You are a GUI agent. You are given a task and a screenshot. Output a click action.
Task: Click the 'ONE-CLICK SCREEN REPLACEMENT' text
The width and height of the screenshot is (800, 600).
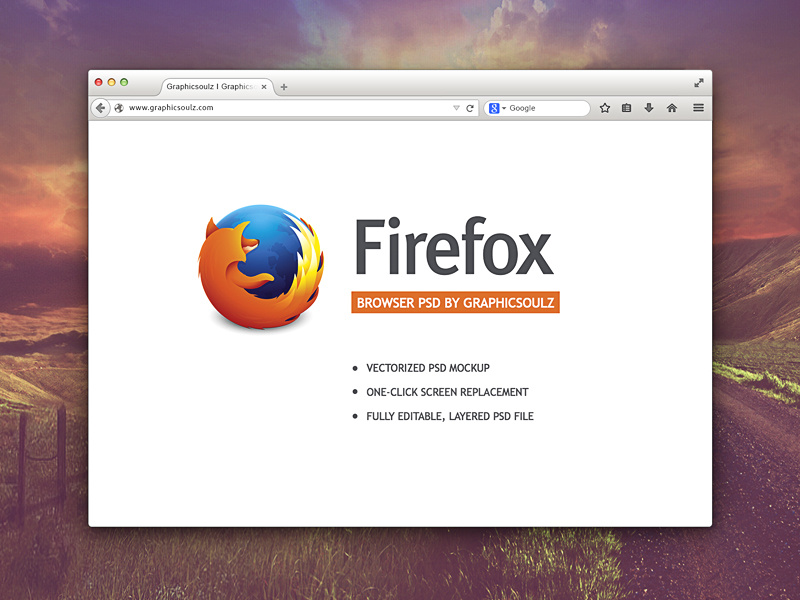447,392
